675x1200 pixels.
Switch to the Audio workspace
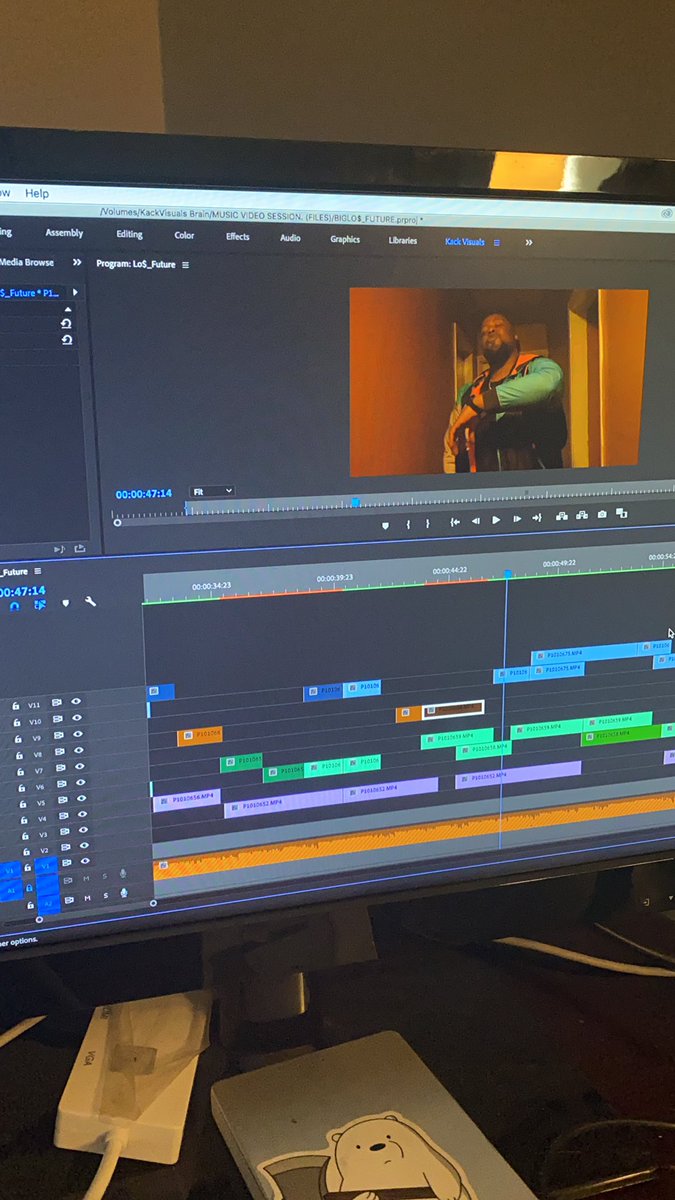tap(290, 238)
